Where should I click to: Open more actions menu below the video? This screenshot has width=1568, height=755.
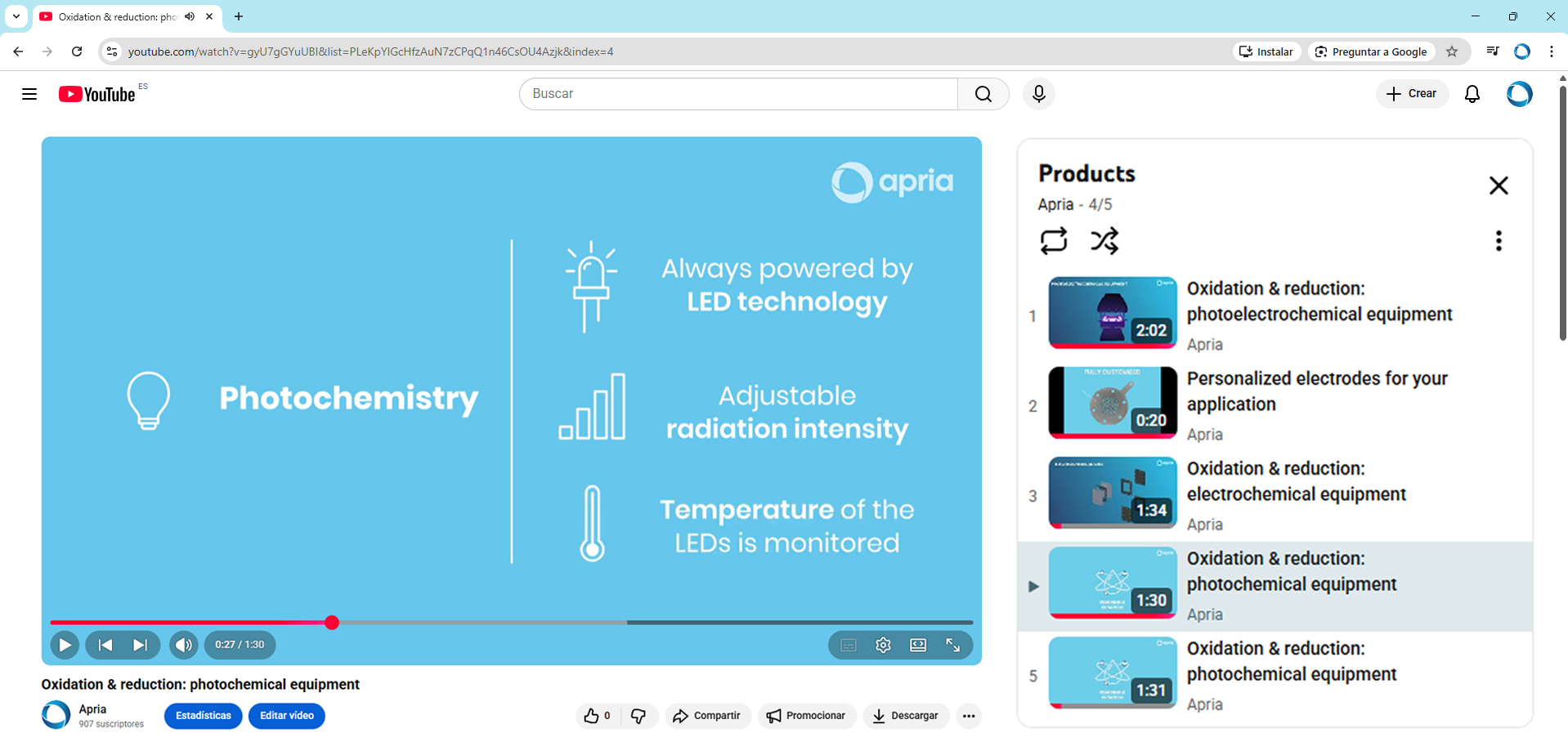tap(969, 716)
